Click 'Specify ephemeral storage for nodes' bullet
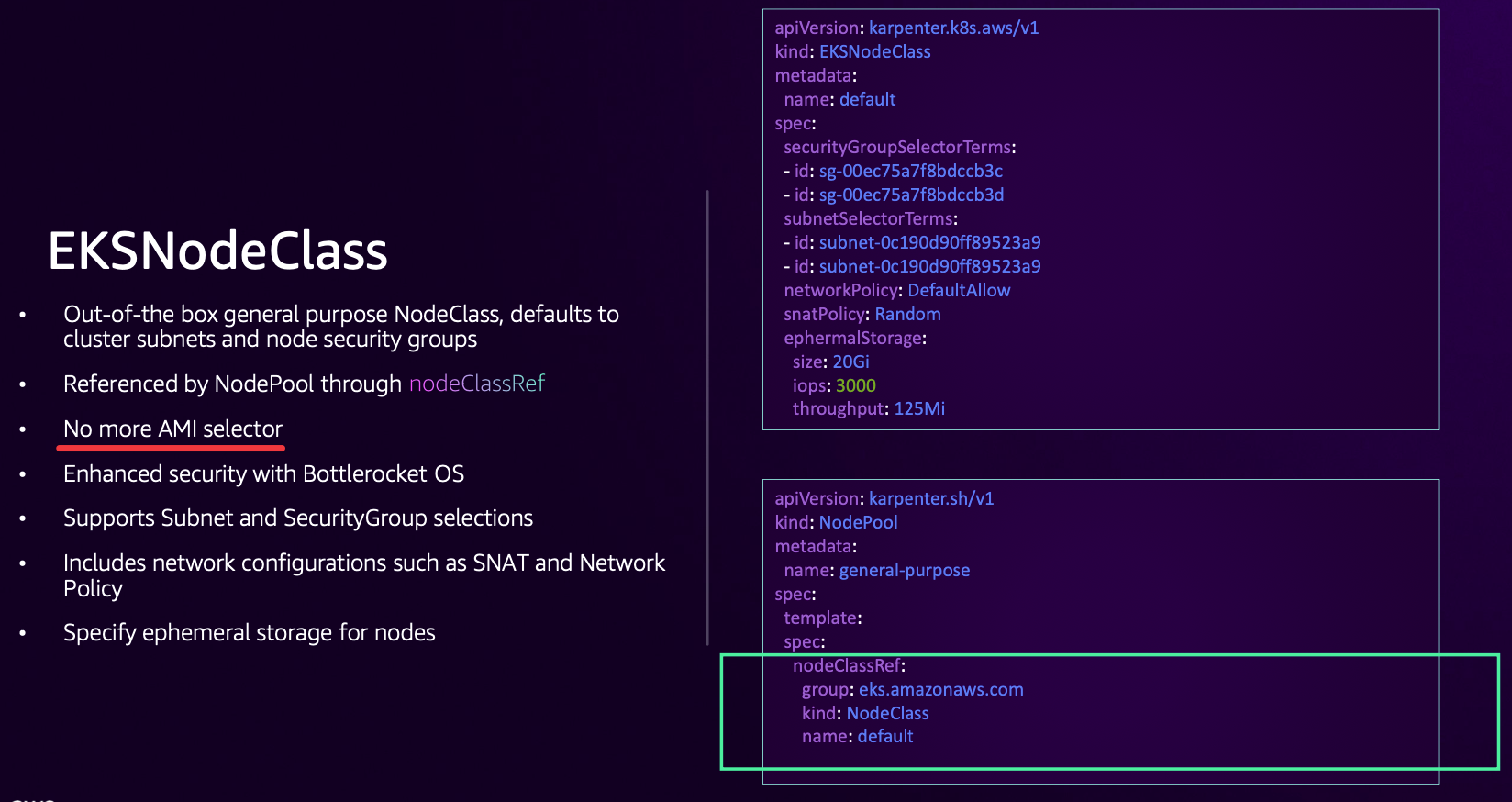1512x802 pixels. [250, 633]
